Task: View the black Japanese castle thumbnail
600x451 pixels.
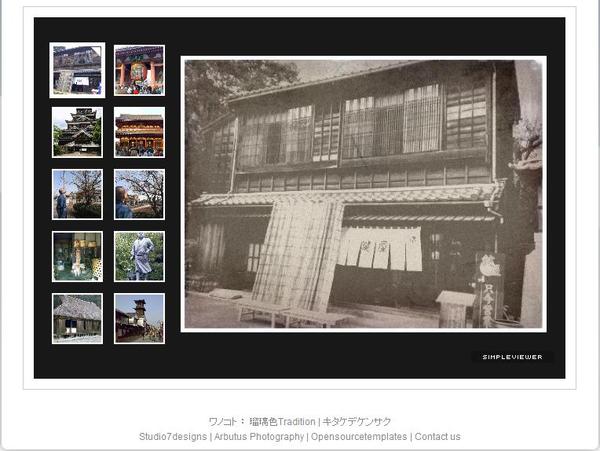Action: point(77,132)
